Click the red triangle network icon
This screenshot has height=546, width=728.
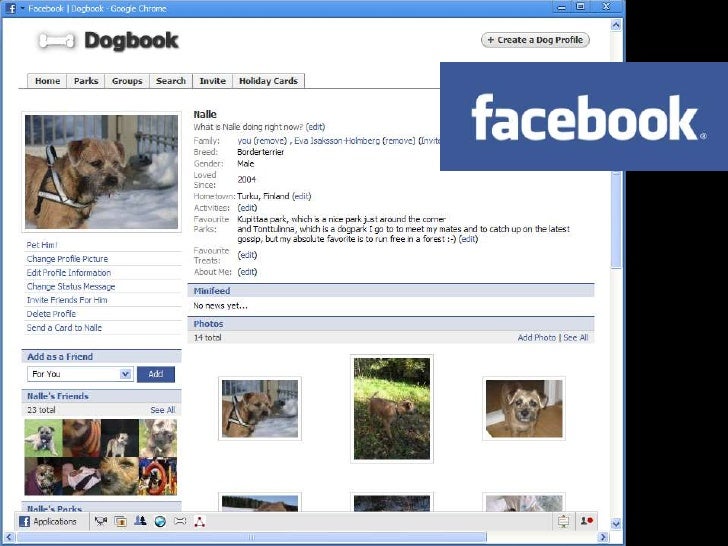(200, 521)
